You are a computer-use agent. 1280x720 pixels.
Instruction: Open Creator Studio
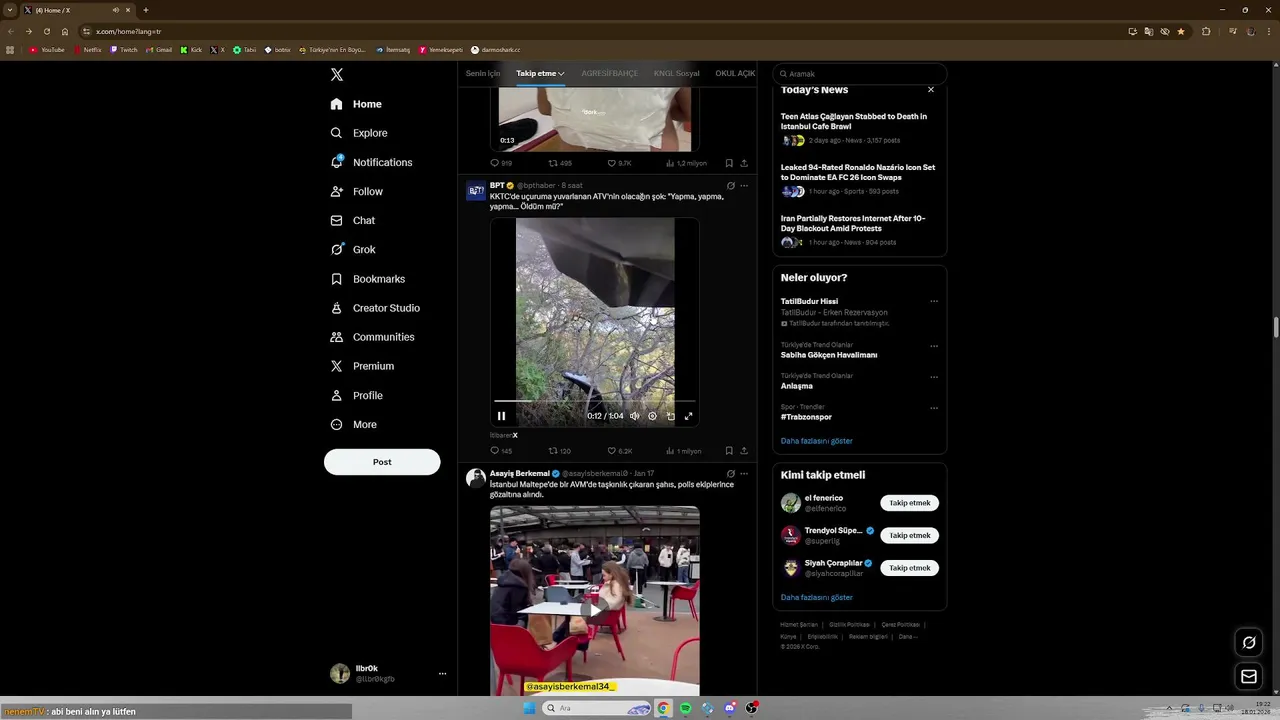[x=374, y=308]
